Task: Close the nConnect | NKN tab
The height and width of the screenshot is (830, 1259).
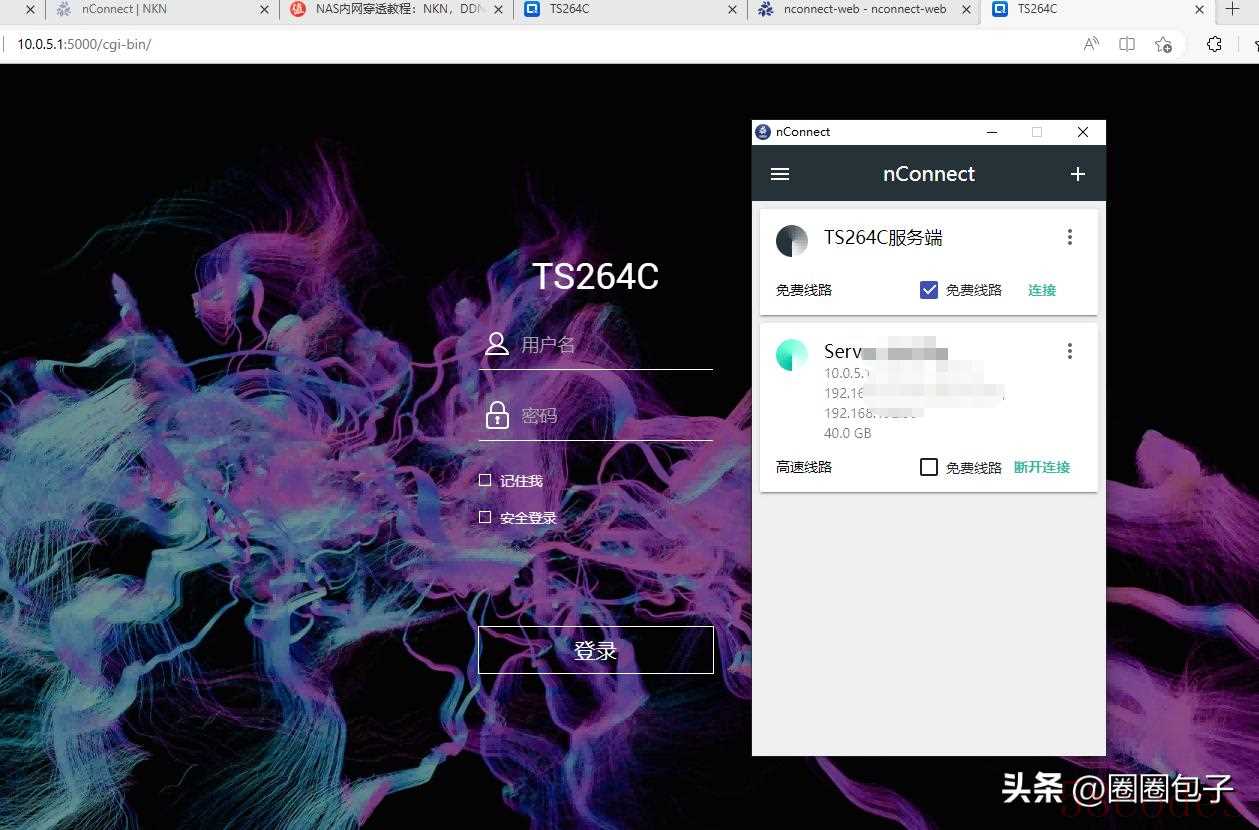Action: click(264, 9)
